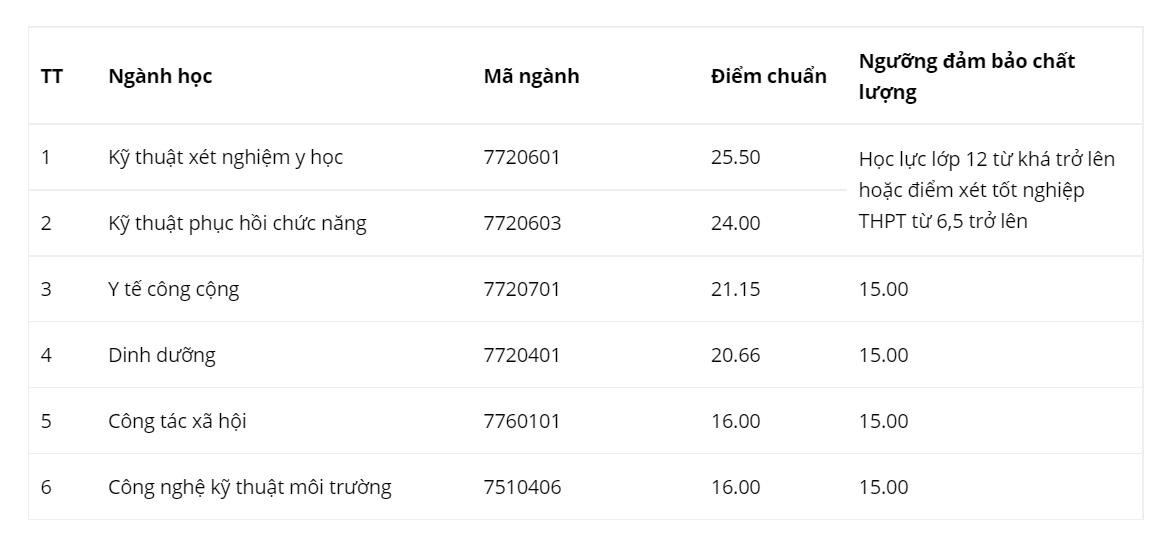Select the 20.66 score cell
This screenshot has width=1175, height=558.
(735, 355)
